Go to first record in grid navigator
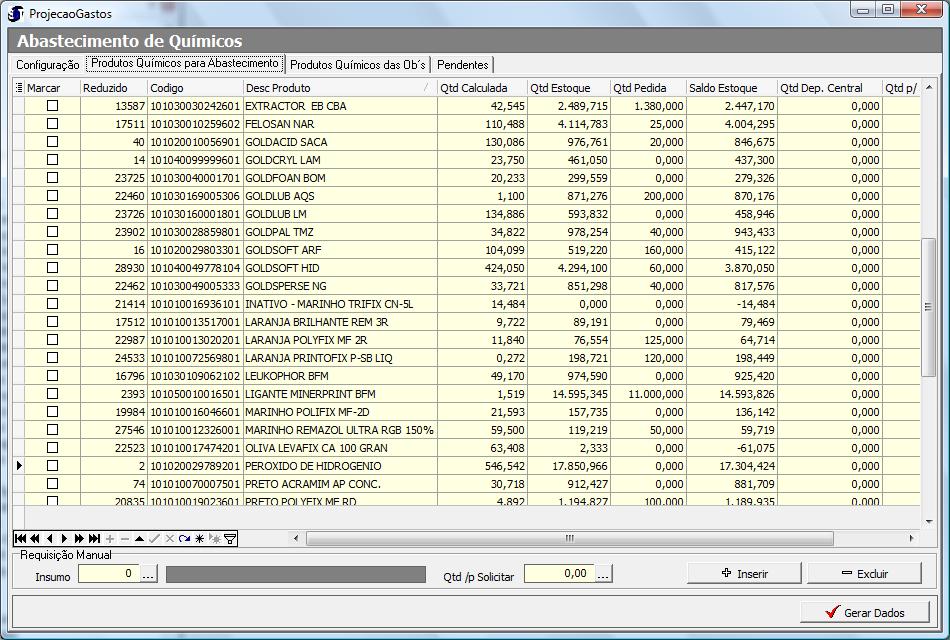 coord(20,539)
